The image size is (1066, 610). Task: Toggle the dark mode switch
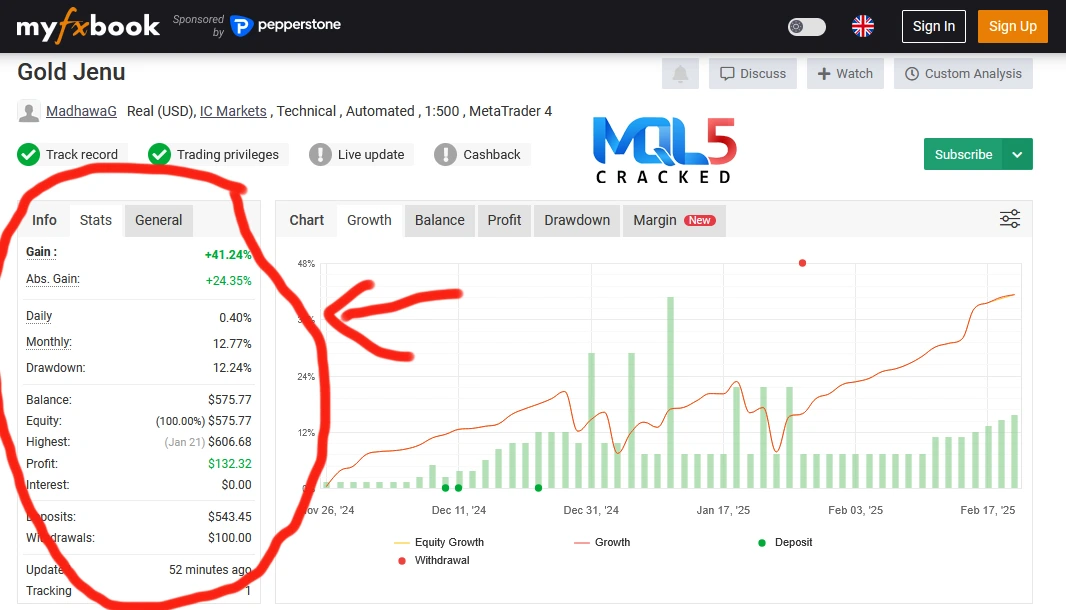807,27
